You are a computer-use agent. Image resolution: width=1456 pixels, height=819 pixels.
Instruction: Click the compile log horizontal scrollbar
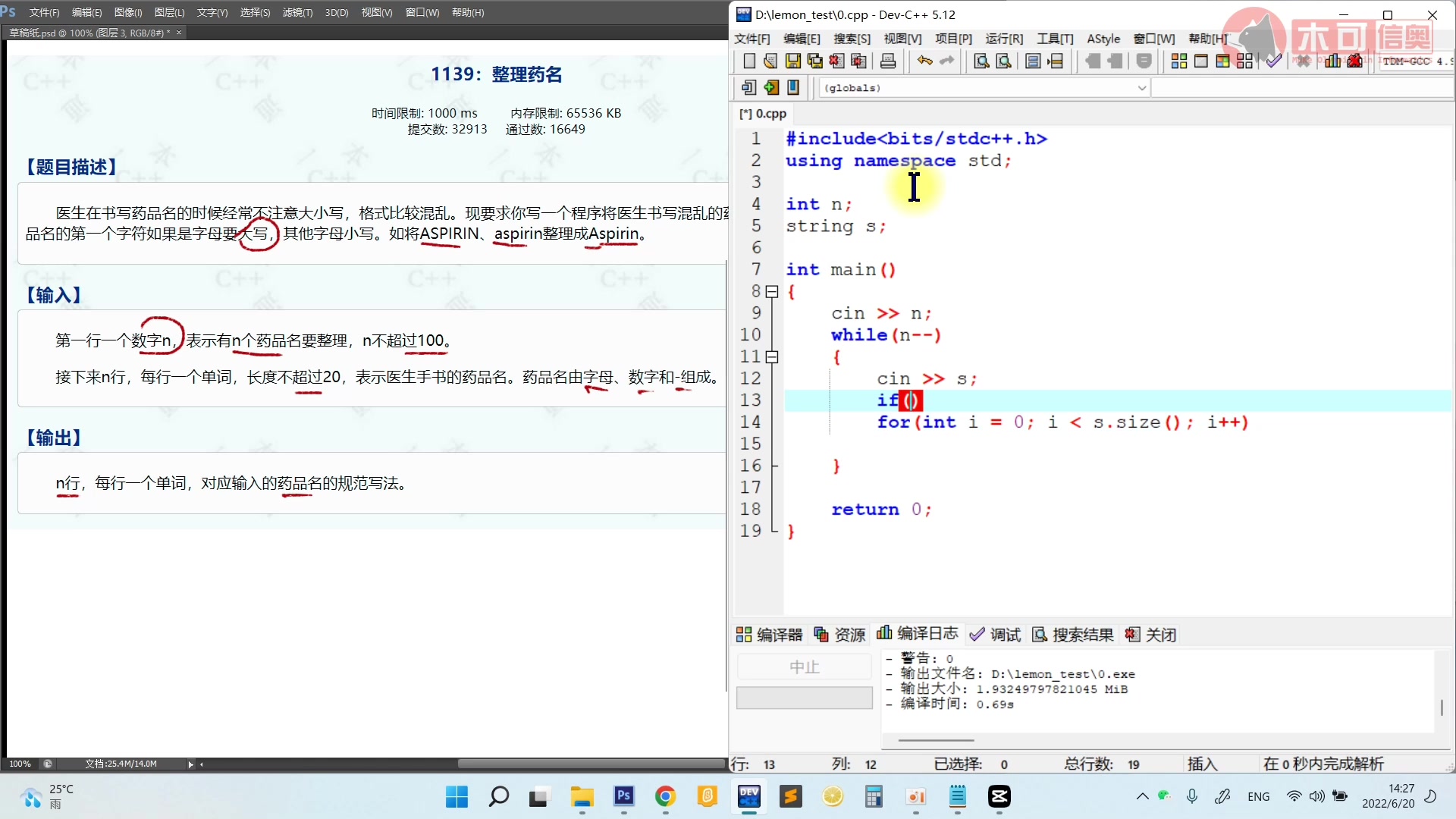(937, 740)
